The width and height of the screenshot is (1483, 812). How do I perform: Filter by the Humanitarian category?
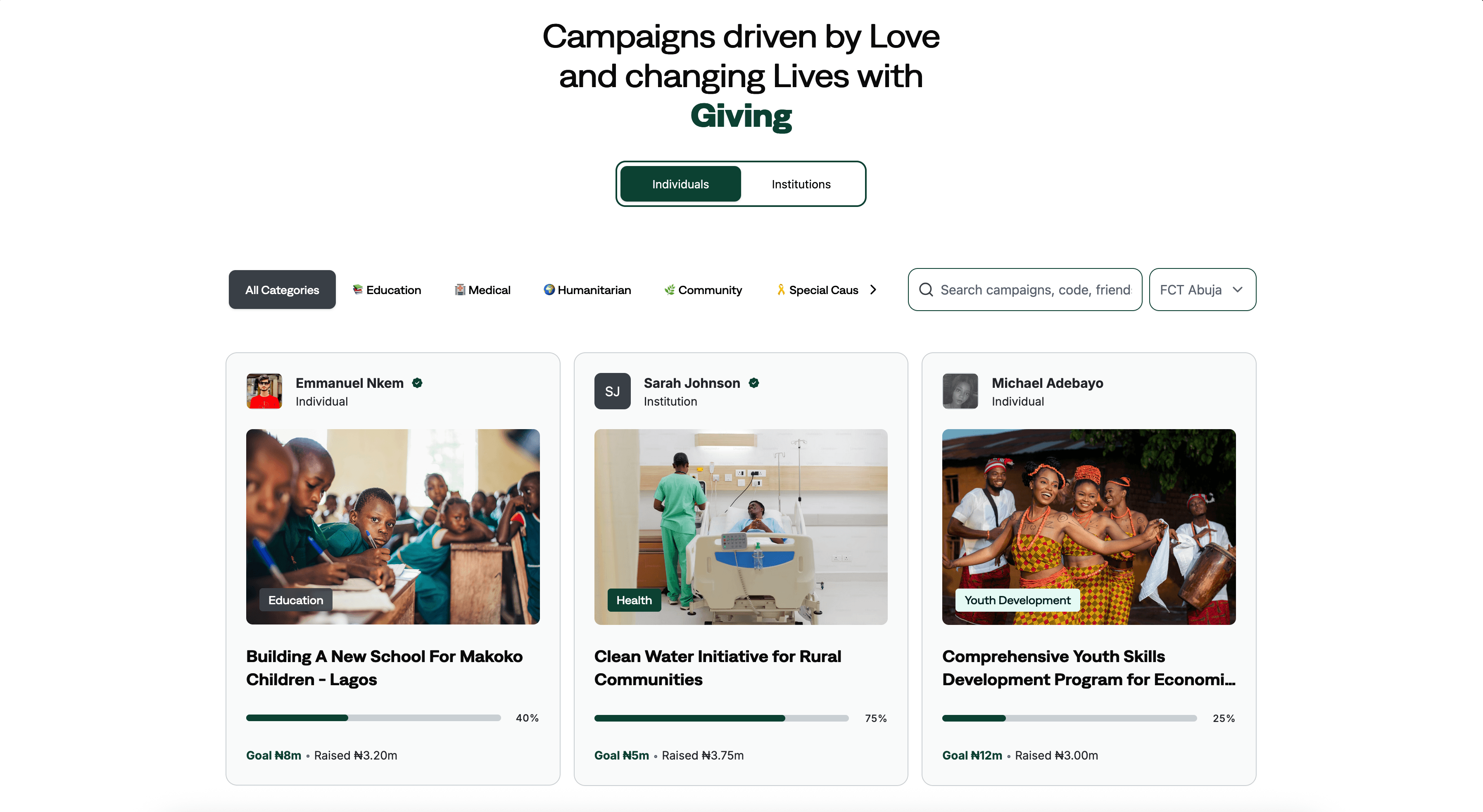coord(587,290)
